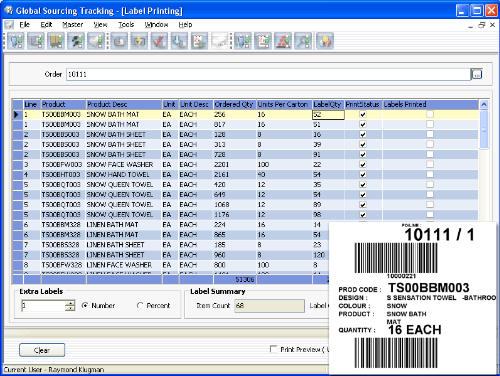
Task: Click the Order input field showing 10111
Action: (269, 74)
